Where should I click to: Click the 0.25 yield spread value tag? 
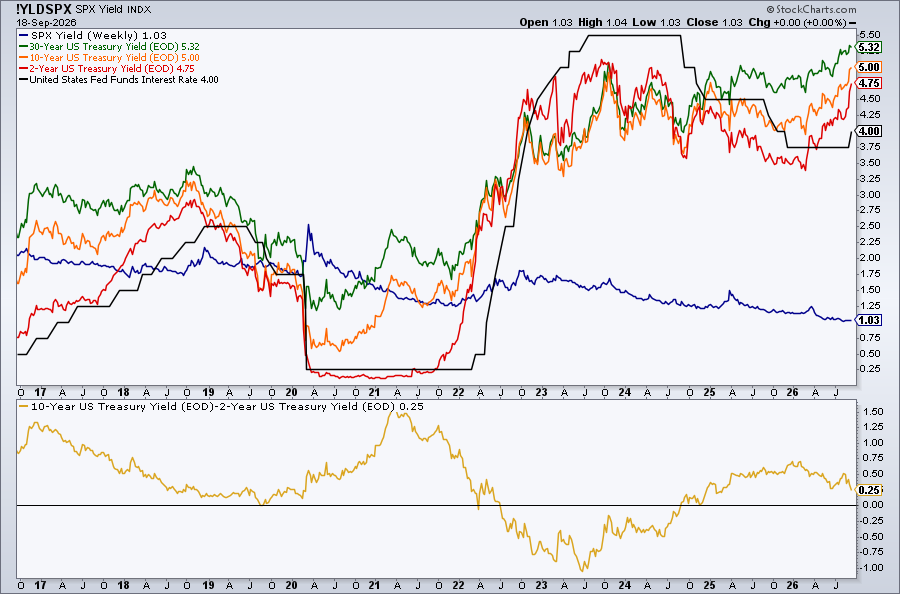pyautogui.click(x=868, y=490)
